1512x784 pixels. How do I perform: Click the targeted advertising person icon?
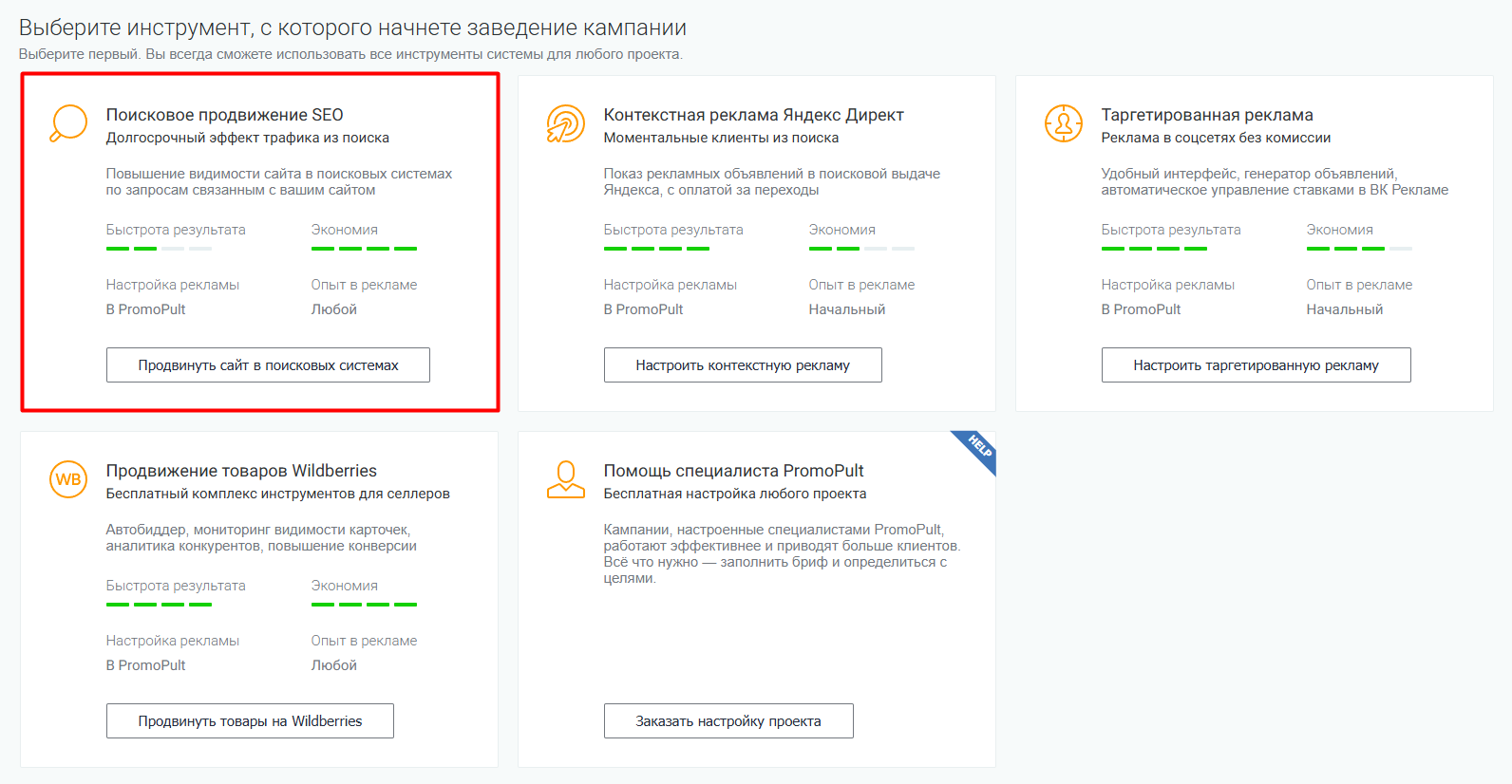(1064, 123)
